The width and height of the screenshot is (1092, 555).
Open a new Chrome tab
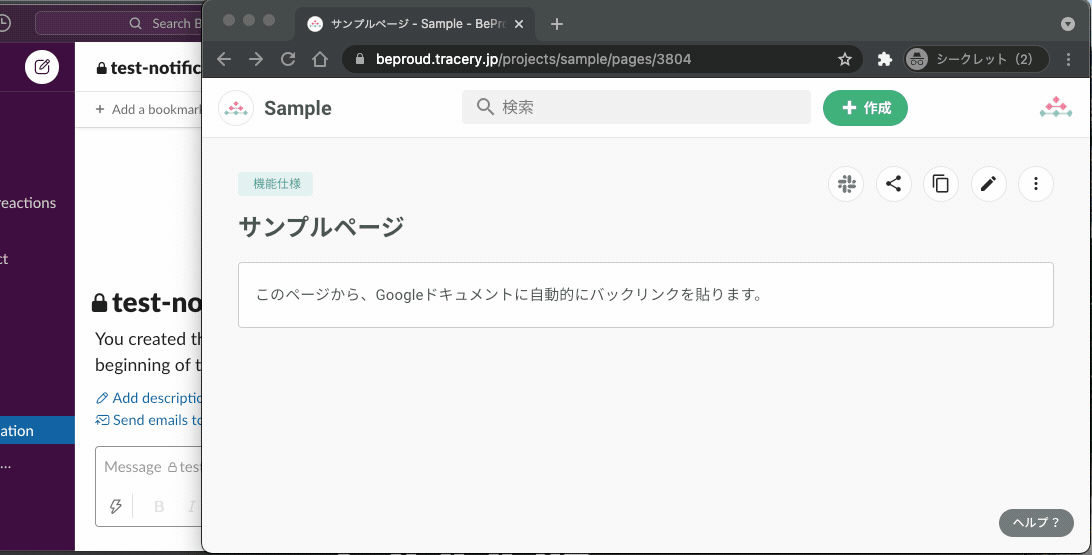pos(556,24)
